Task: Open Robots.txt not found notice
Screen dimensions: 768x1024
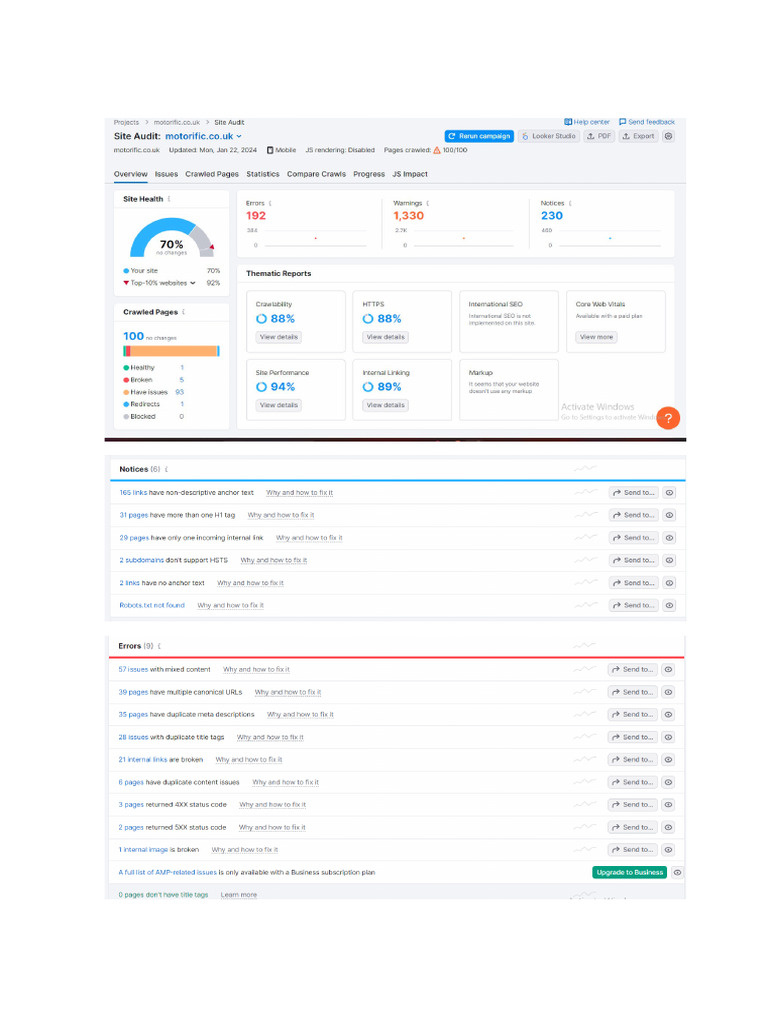Action: click(x=152, y=605)
